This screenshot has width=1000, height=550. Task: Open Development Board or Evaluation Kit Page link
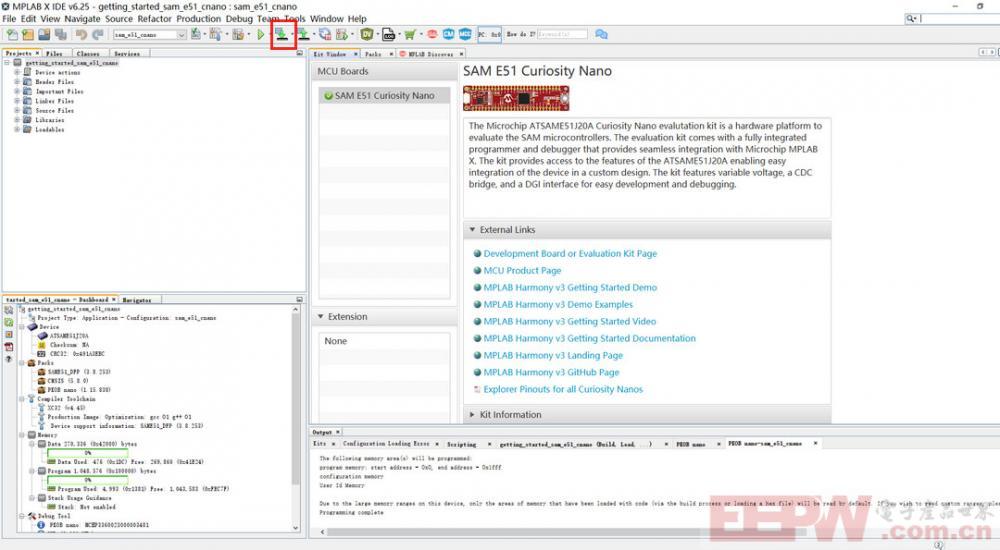point(570,253)
